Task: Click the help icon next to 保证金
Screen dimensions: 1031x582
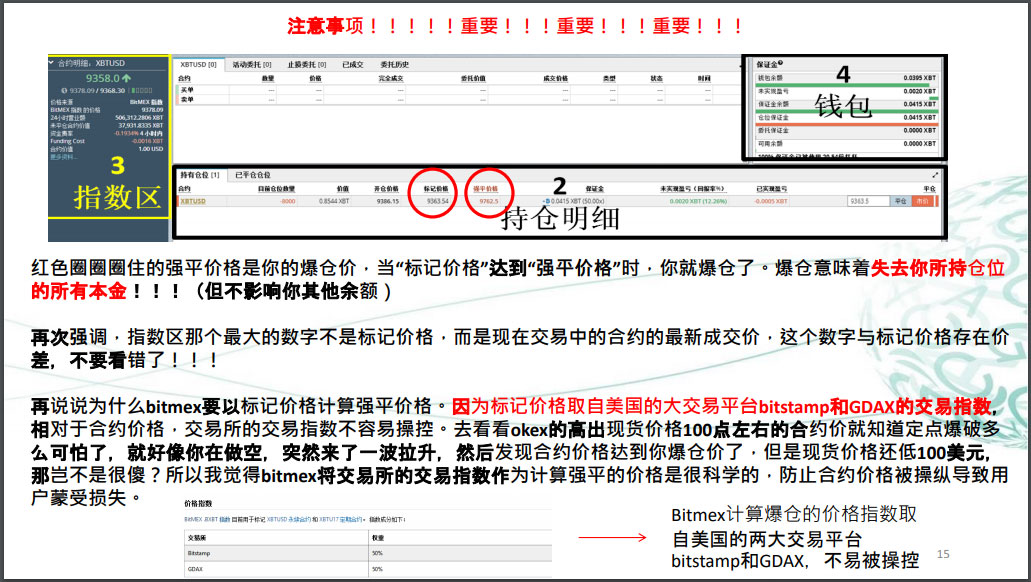Action: 780,63
